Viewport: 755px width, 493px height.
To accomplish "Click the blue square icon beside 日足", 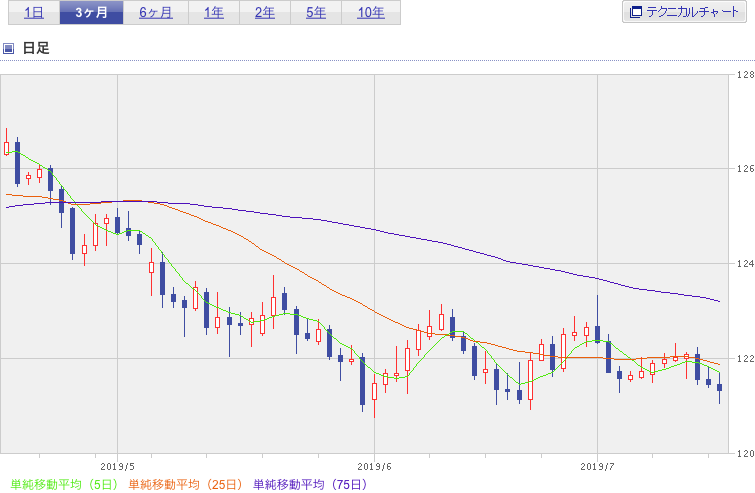I will click(8, 48).
